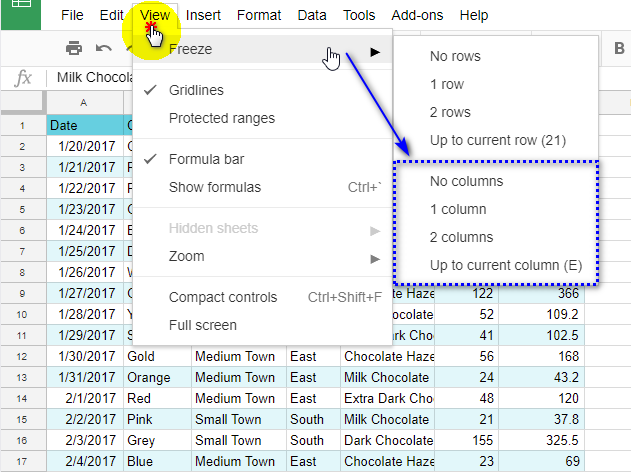This screenshot has width=631, height=472.
Task: Click the value 325.5 cell
Action: (541, 440)
